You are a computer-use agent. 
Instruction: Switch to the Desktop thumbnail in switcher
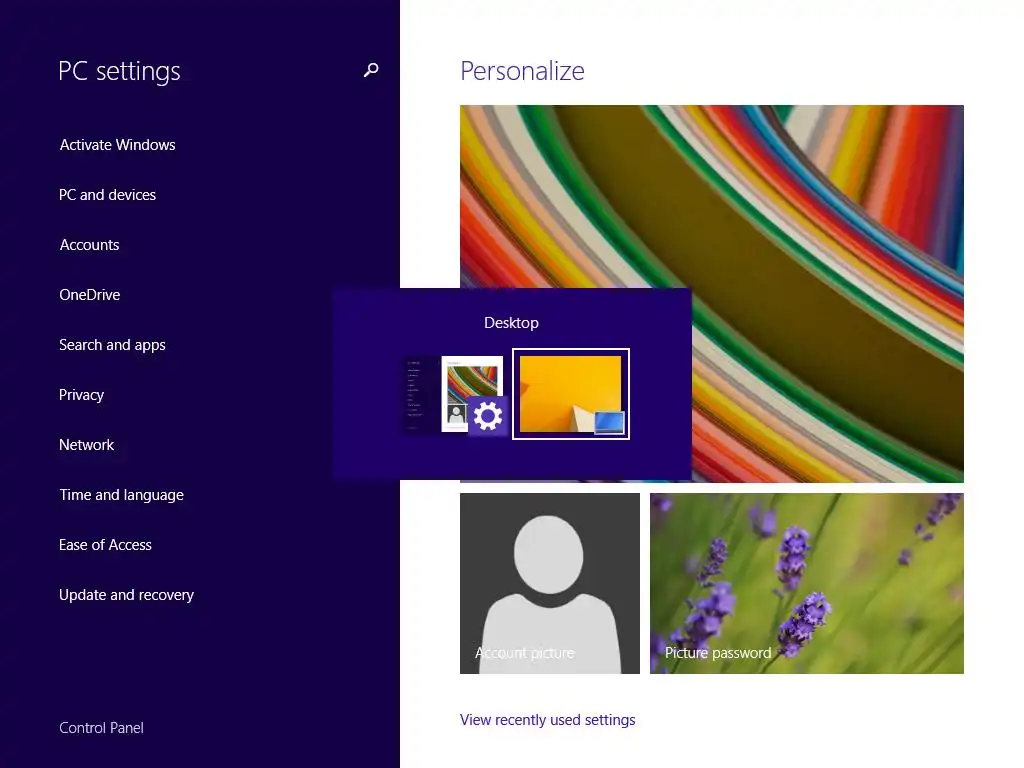571,394
